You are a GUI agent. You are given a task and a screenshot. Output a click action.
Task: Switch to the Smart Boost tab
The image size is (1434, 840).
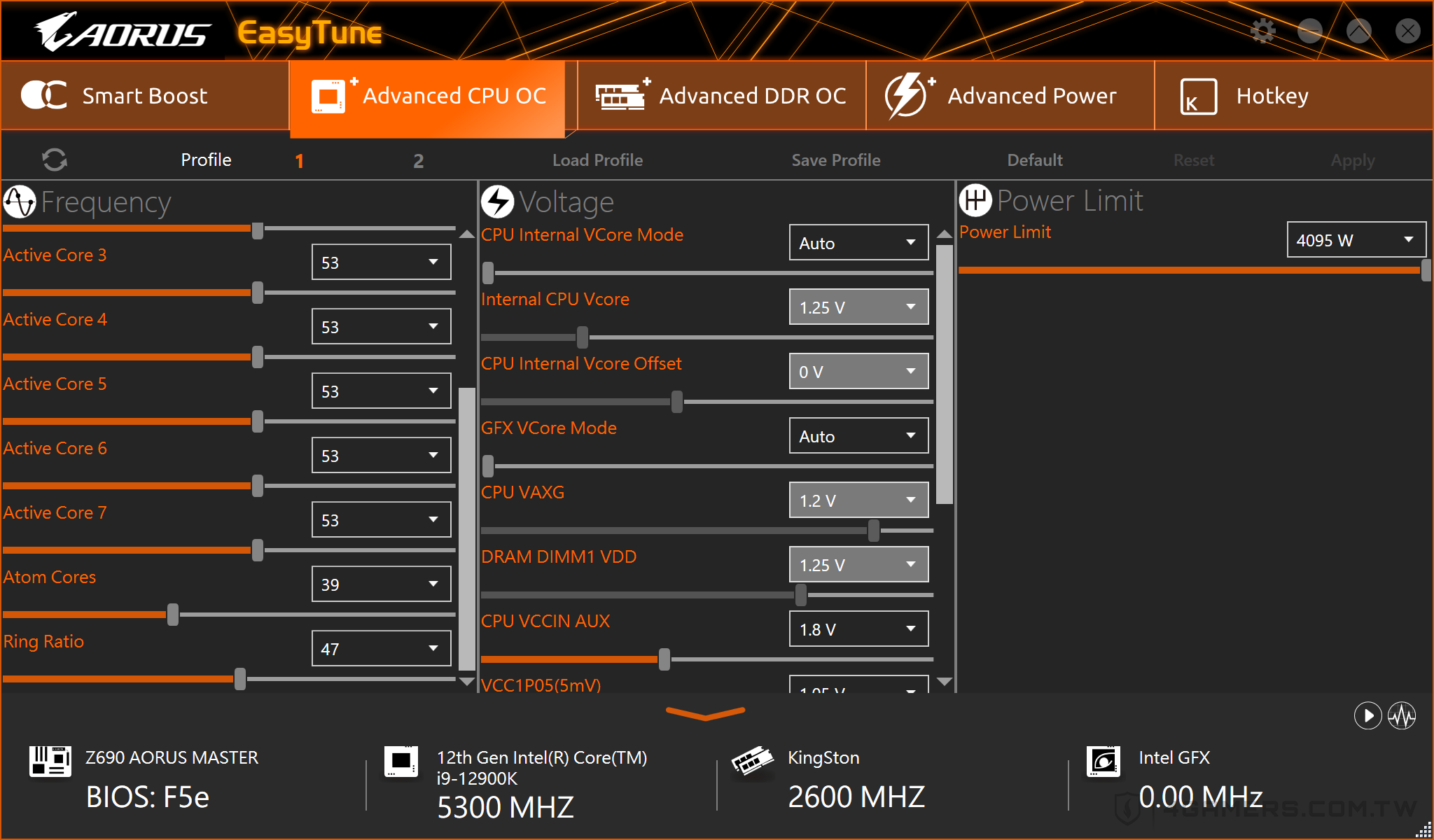[x=145, y=95]
